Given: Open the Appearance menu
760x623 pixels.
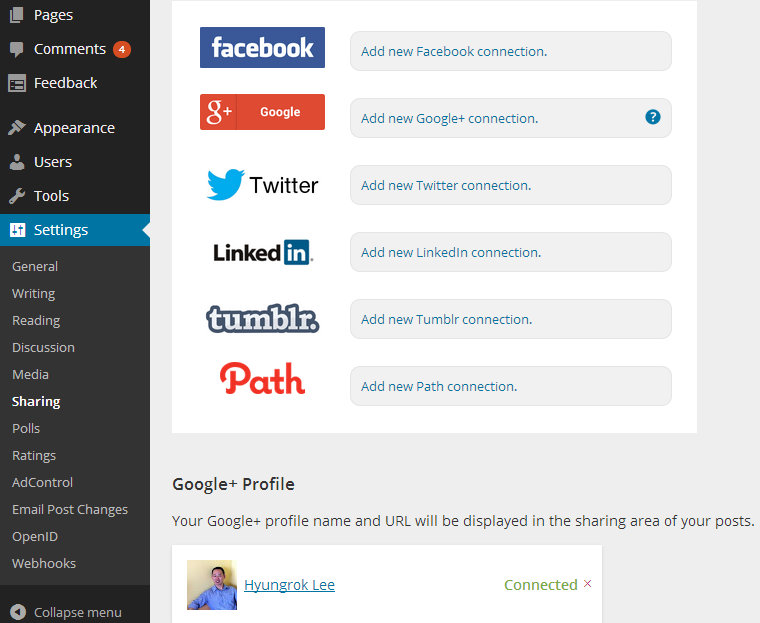Looking at the screenshot, I should 73,128.
